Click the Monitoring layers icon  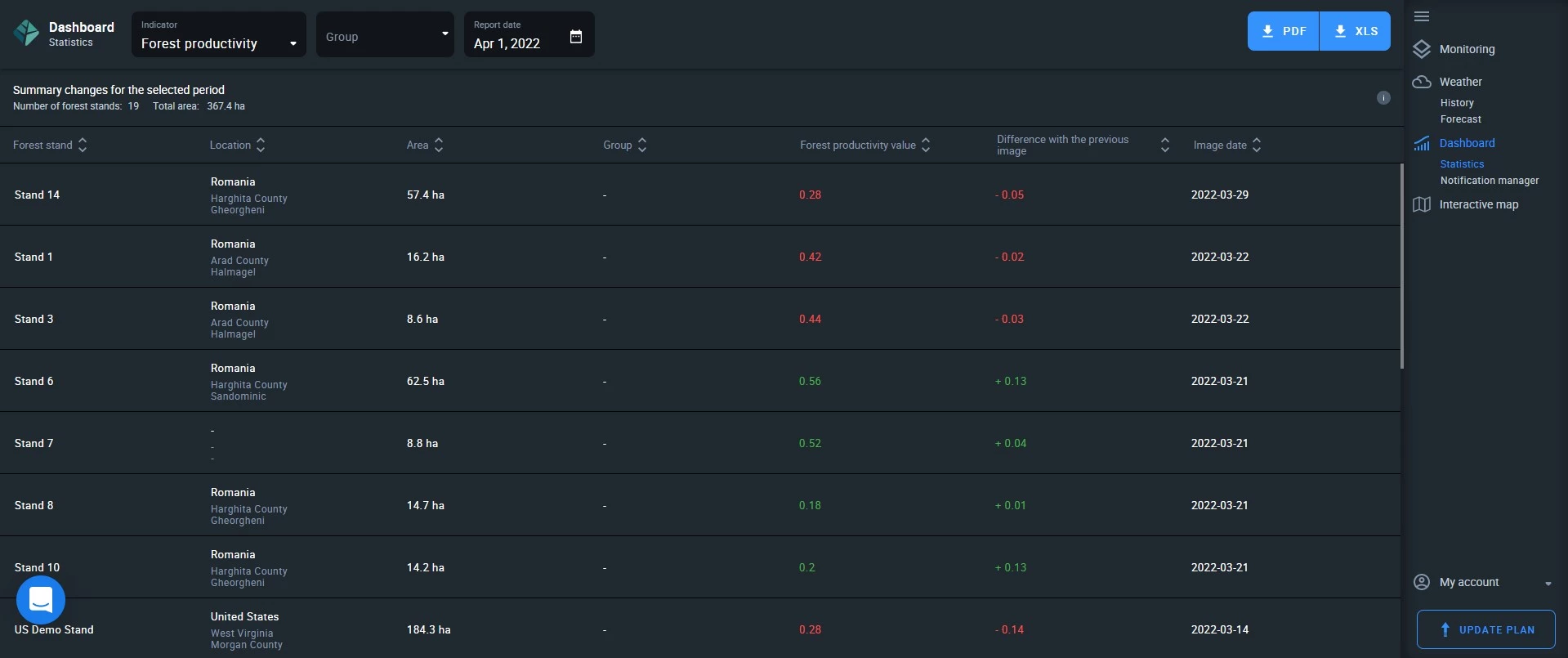click(x=1422, y=49)
